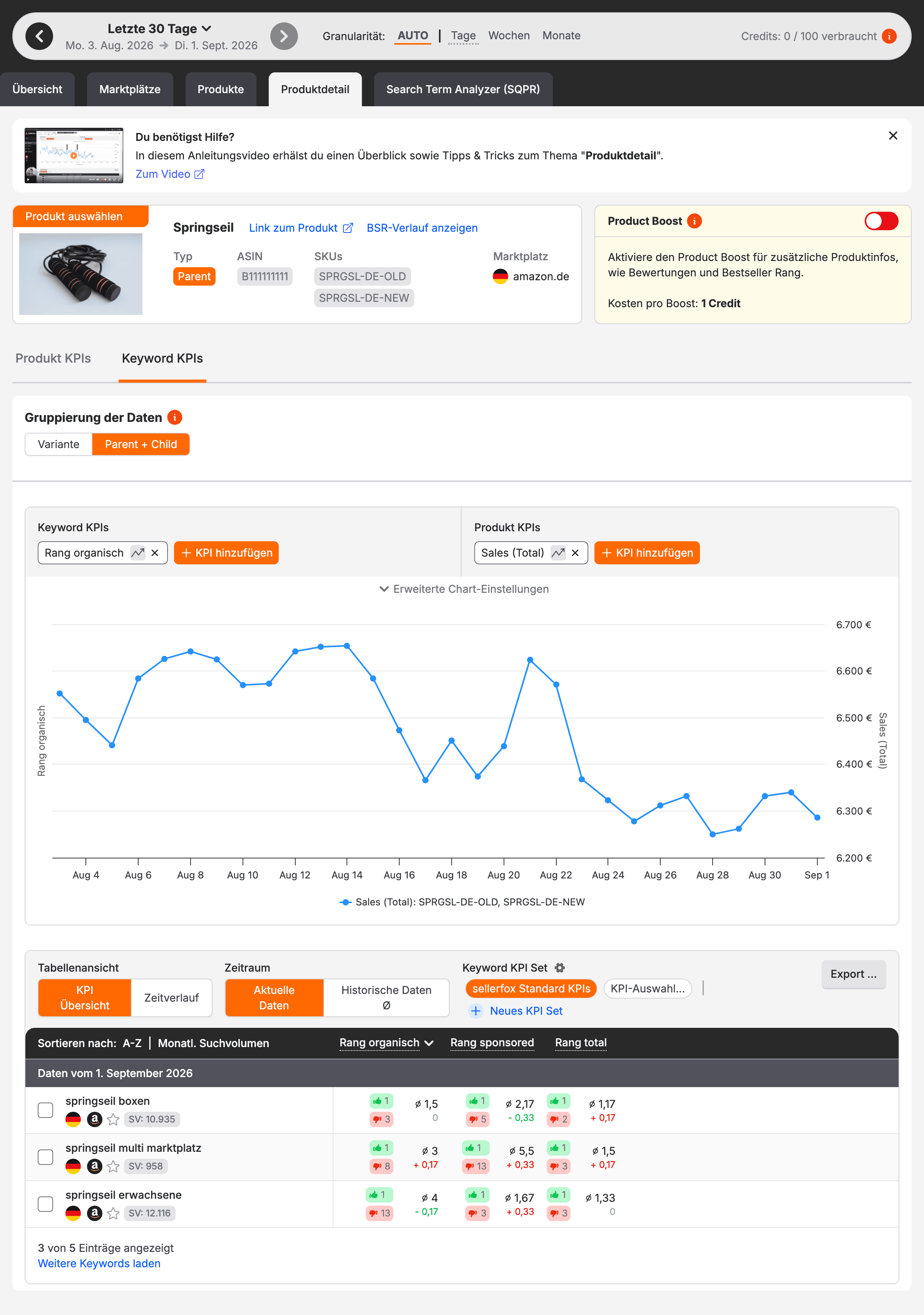The width and height of the screenshot is (924, 1315).
Task: Open the Search Term Analyzer (SQPR) tab
Action: coord(463,89)
